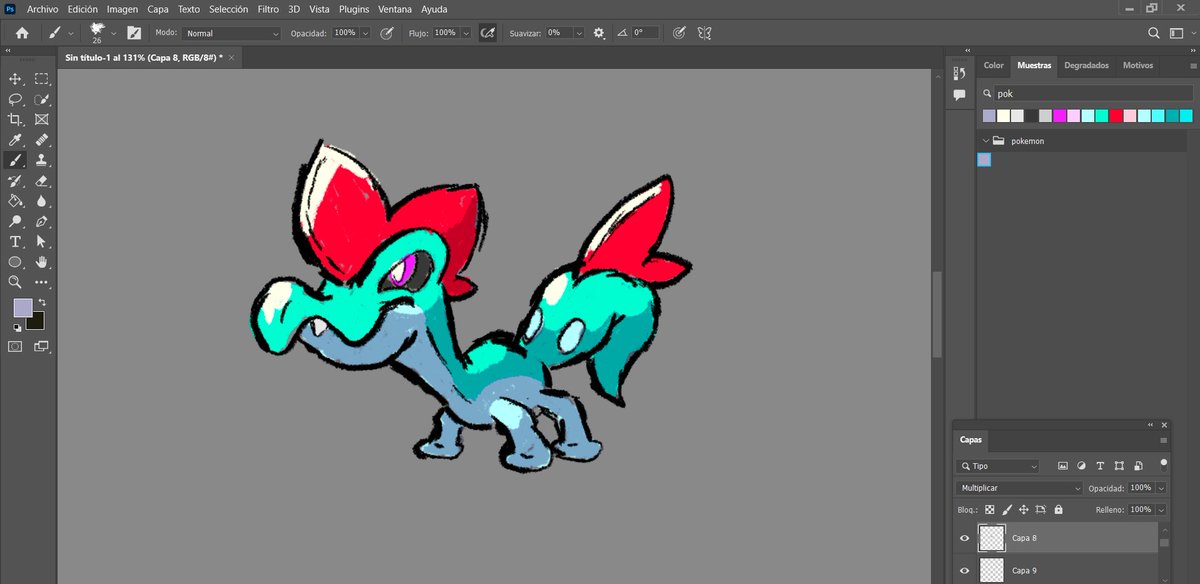Toggle lock image pixels brush icon

1007,510
